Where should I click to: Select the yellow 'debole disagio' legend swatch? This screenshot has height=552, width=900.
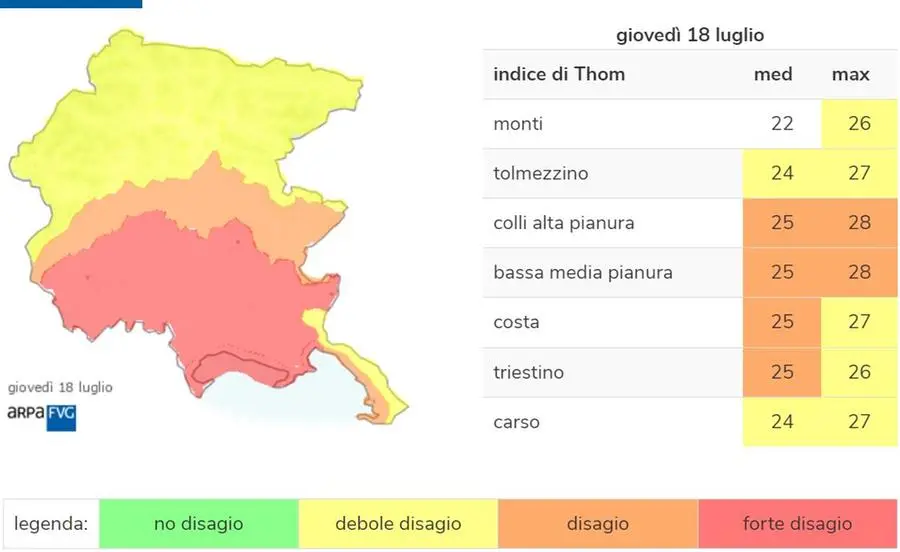click(398, 523)
